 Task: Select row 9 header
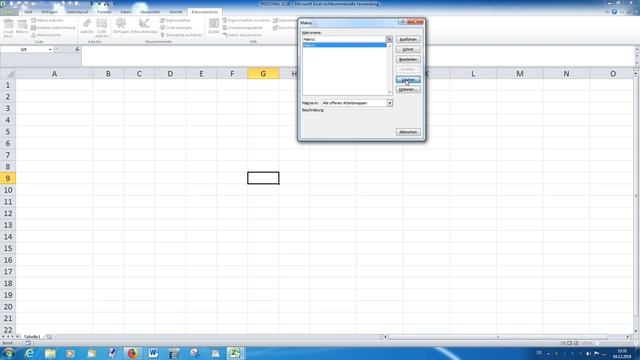click(8, 178)
